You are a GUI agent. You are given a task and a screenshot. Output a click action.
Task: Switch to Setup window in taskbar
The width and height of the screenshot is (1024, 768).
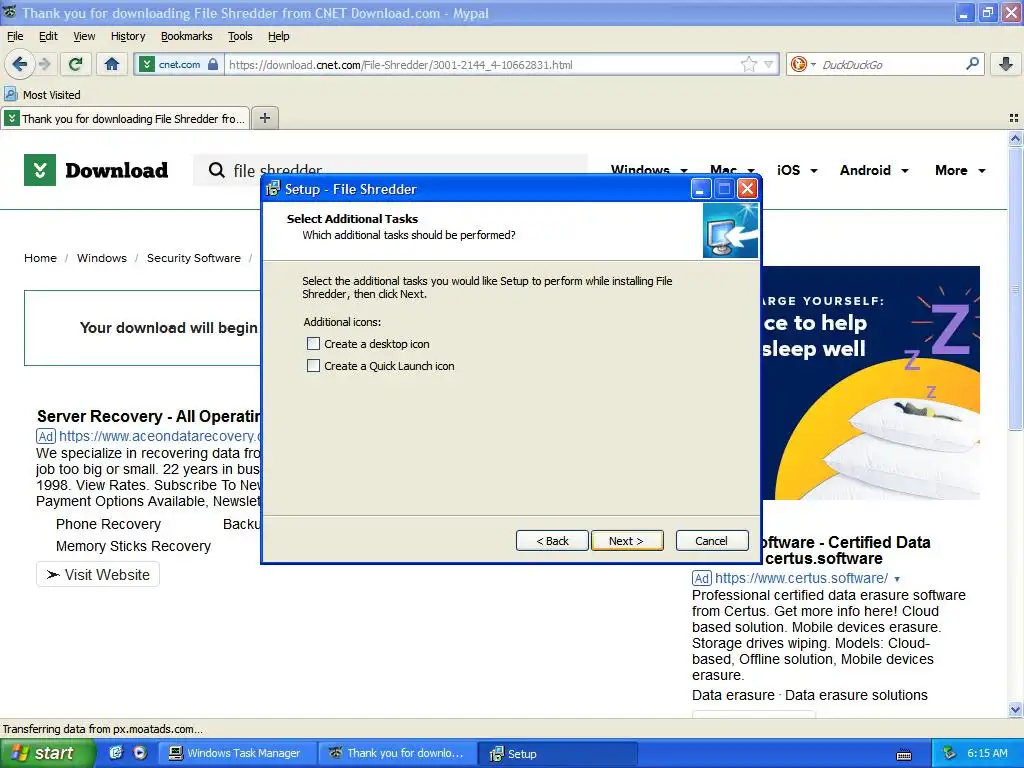[557, 754]
